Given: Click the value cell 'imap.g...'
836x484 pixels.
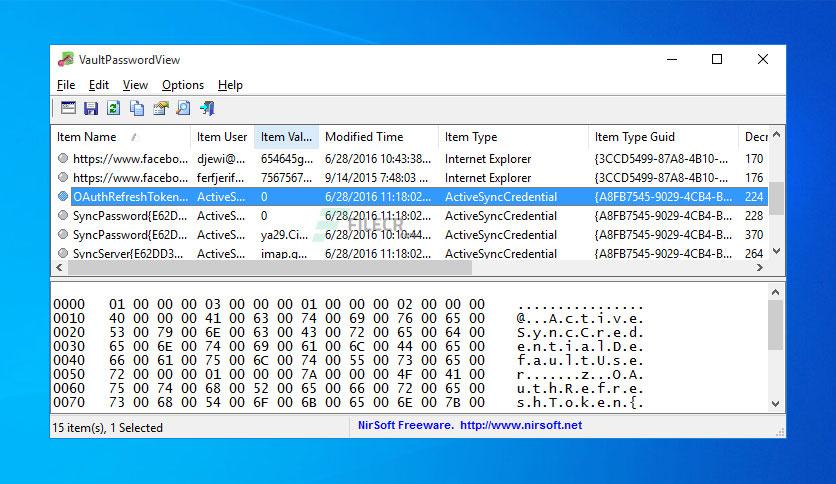Looking at the screenshot, I should [x=284, y=254].
